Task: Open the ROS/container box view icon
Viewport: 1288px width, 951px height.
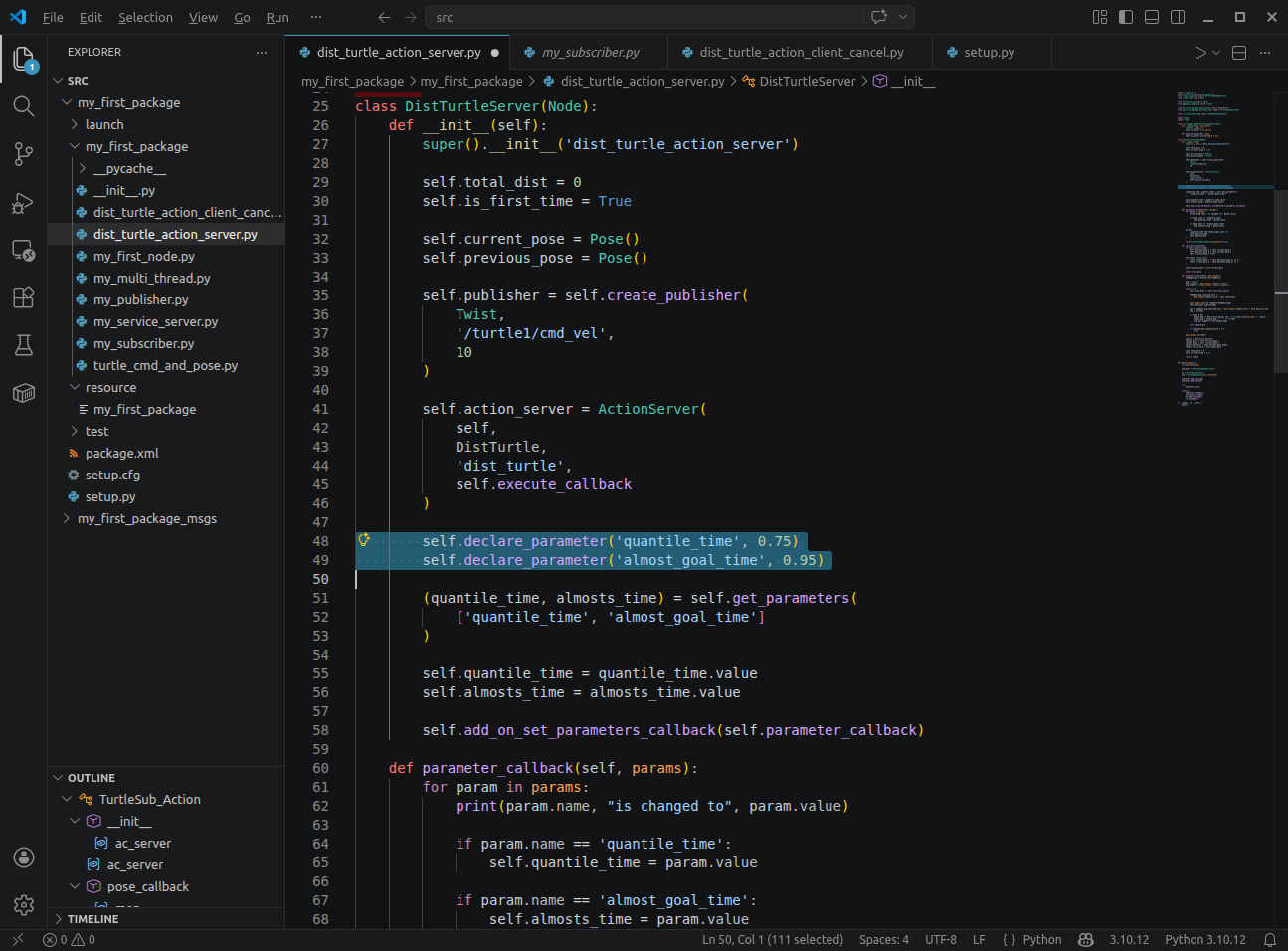Action: click(24, 393)
